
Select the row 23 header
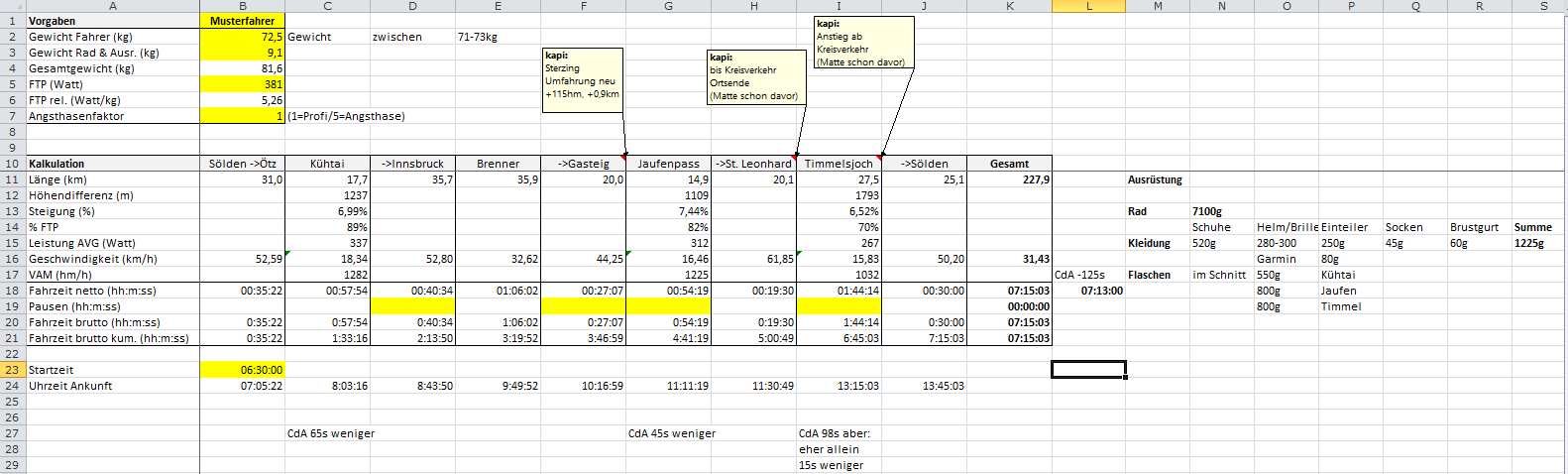(12, 370)
